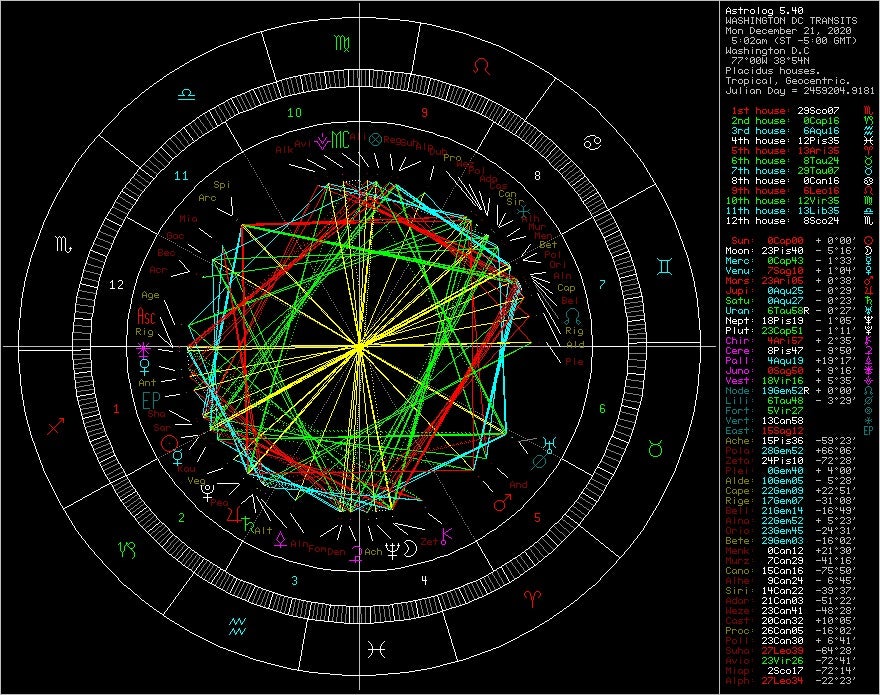Select the Neptune trident glyph in the wheel
This screenshot has width=880, height=695.
pyautogui.click(x=392, y=550)
